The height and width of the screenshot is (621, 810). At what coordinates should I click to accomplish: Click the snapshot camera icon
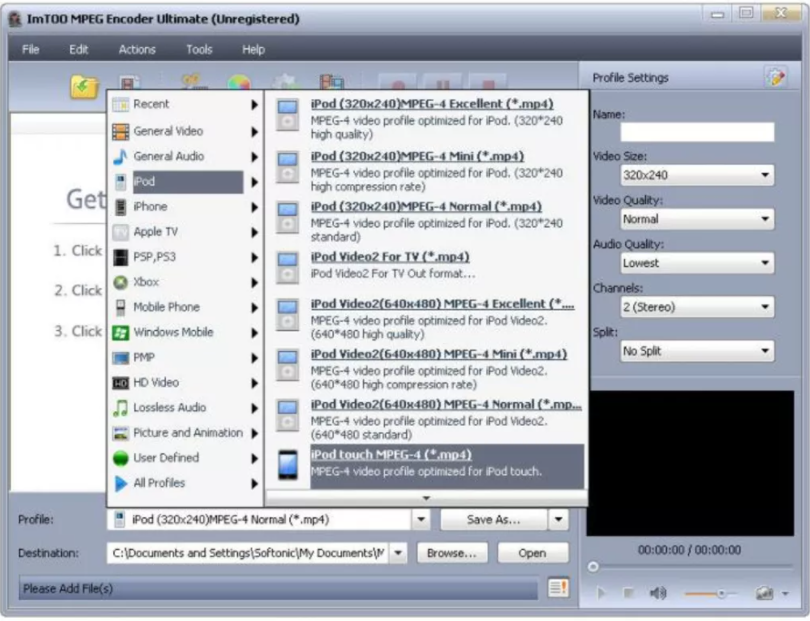pyautogui.click(x=764, y=594)
